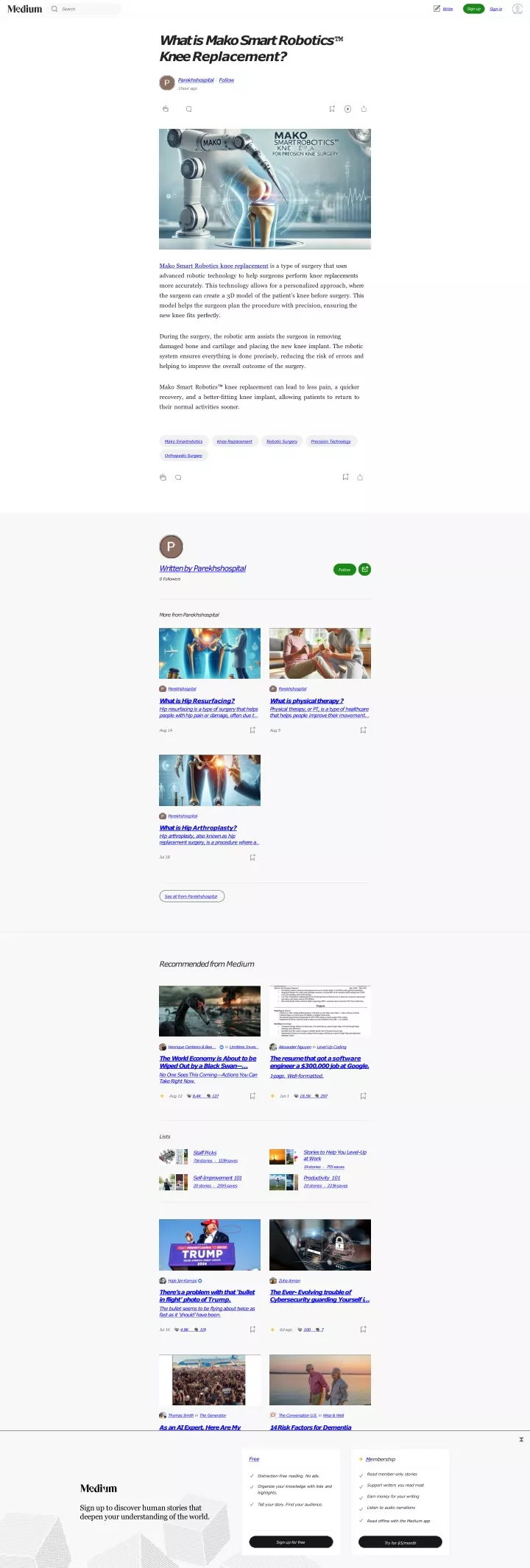Select the Precision Technology tag

coord(331,441)
